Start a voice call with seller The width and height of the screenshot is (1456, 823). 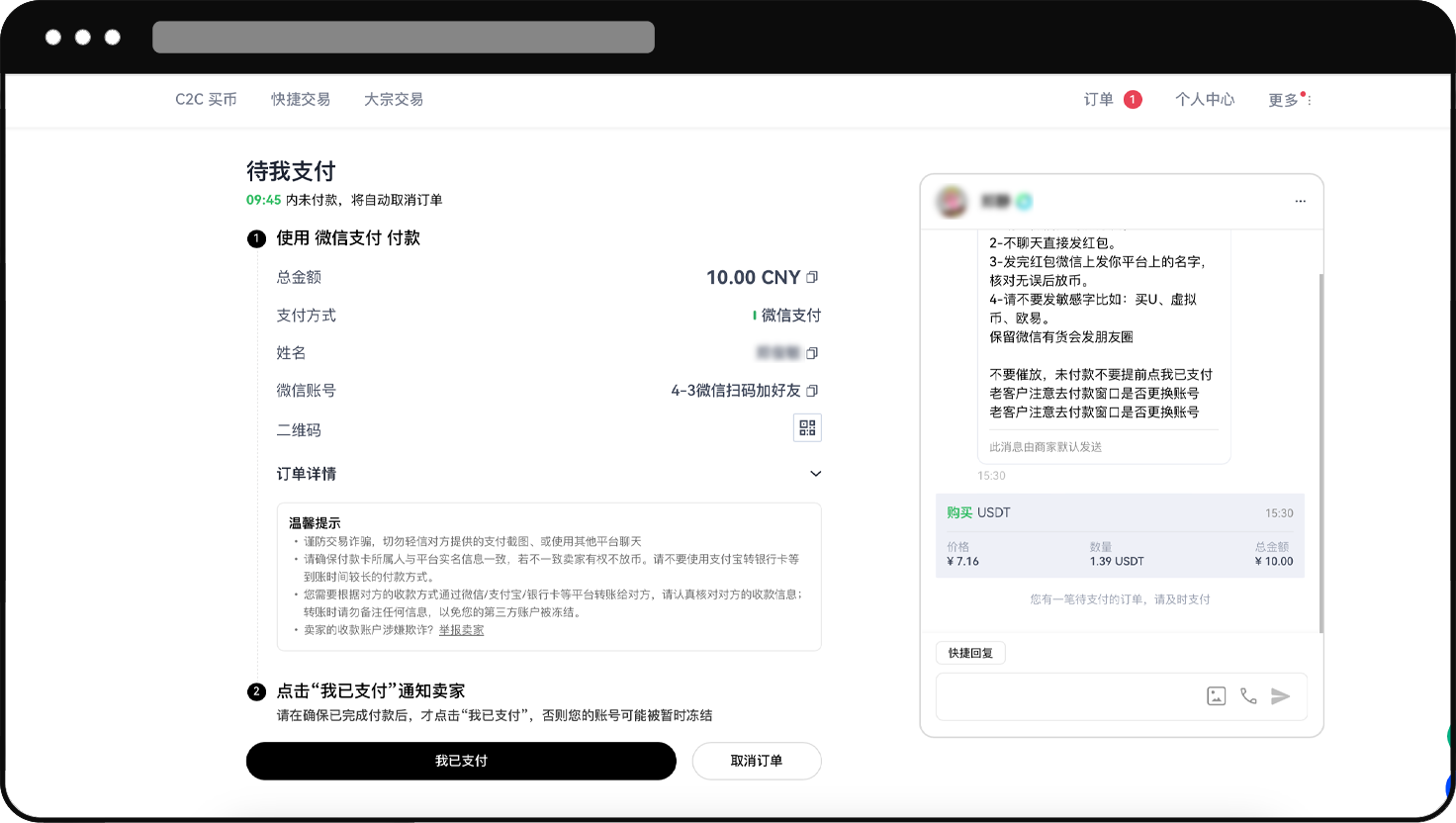tap(1248, 696)
